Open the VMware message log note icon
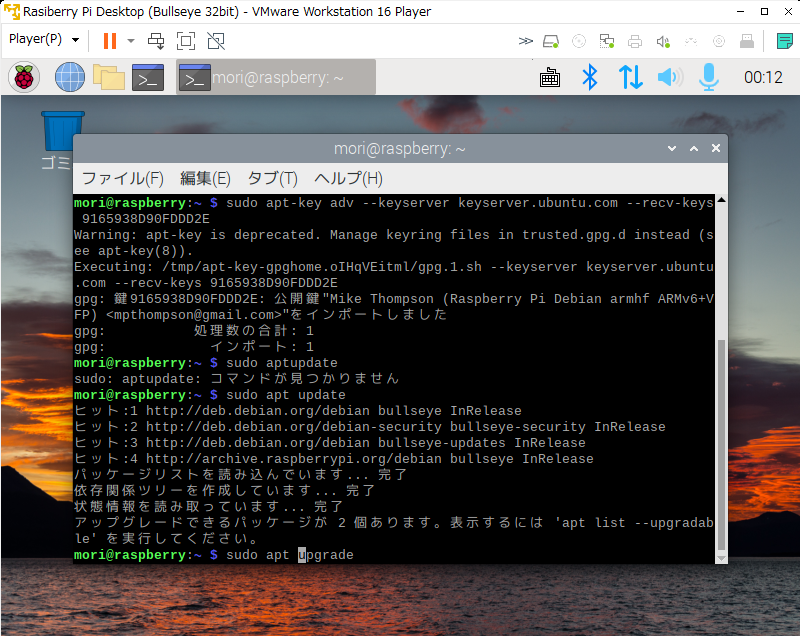The height and width of the screenshot is (636, 800). 784,41
